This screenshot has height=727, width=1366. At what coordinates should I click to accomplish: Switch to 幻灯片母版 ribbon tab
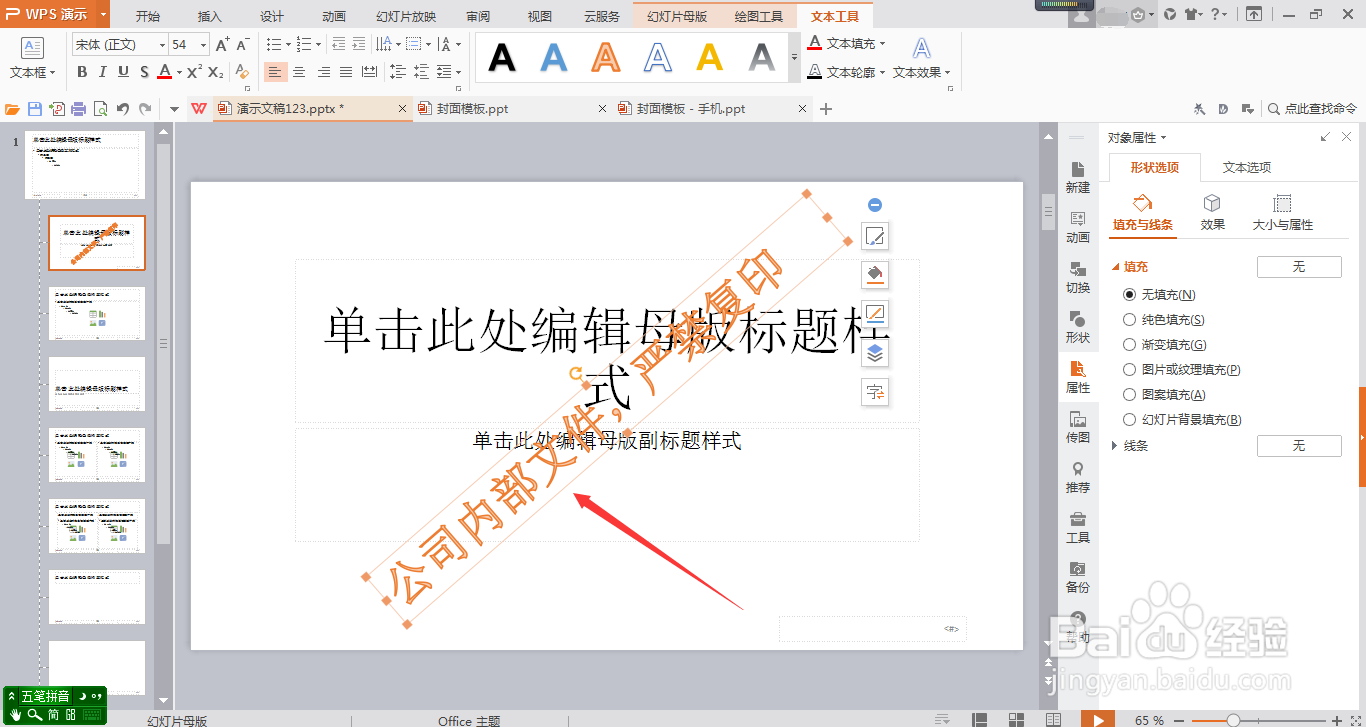coord(677,16)
